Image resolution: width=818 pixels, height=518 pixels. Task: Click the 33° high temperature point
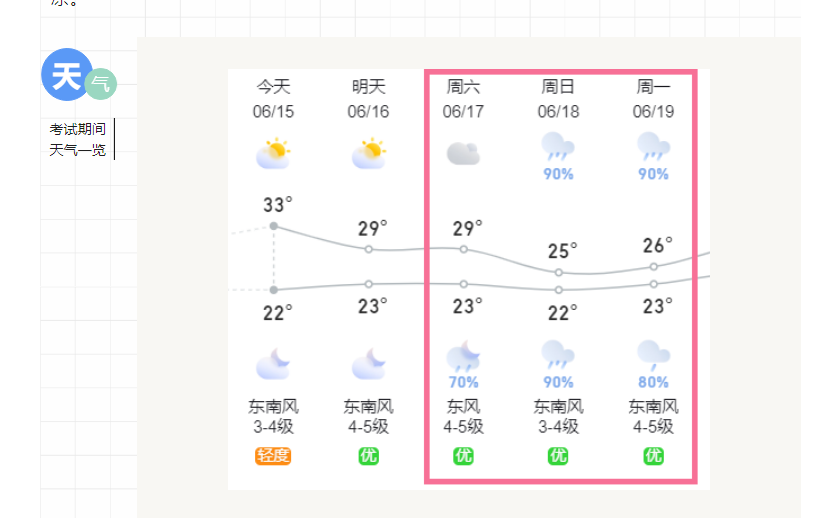coord(274,226)
